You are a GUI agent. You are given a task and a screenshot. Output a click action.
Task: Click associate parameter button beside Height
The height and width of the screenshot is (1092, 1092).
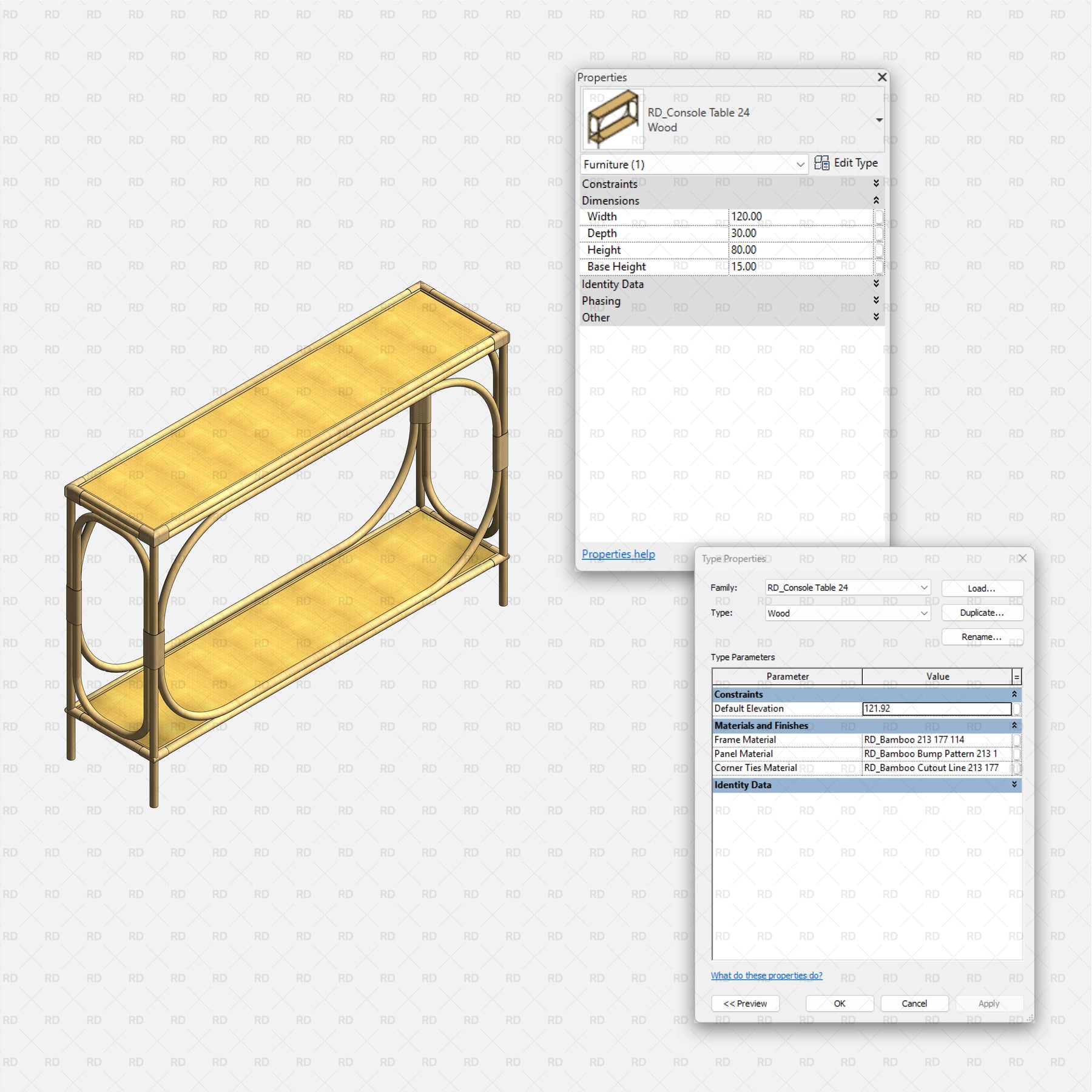tap(878, 250)
